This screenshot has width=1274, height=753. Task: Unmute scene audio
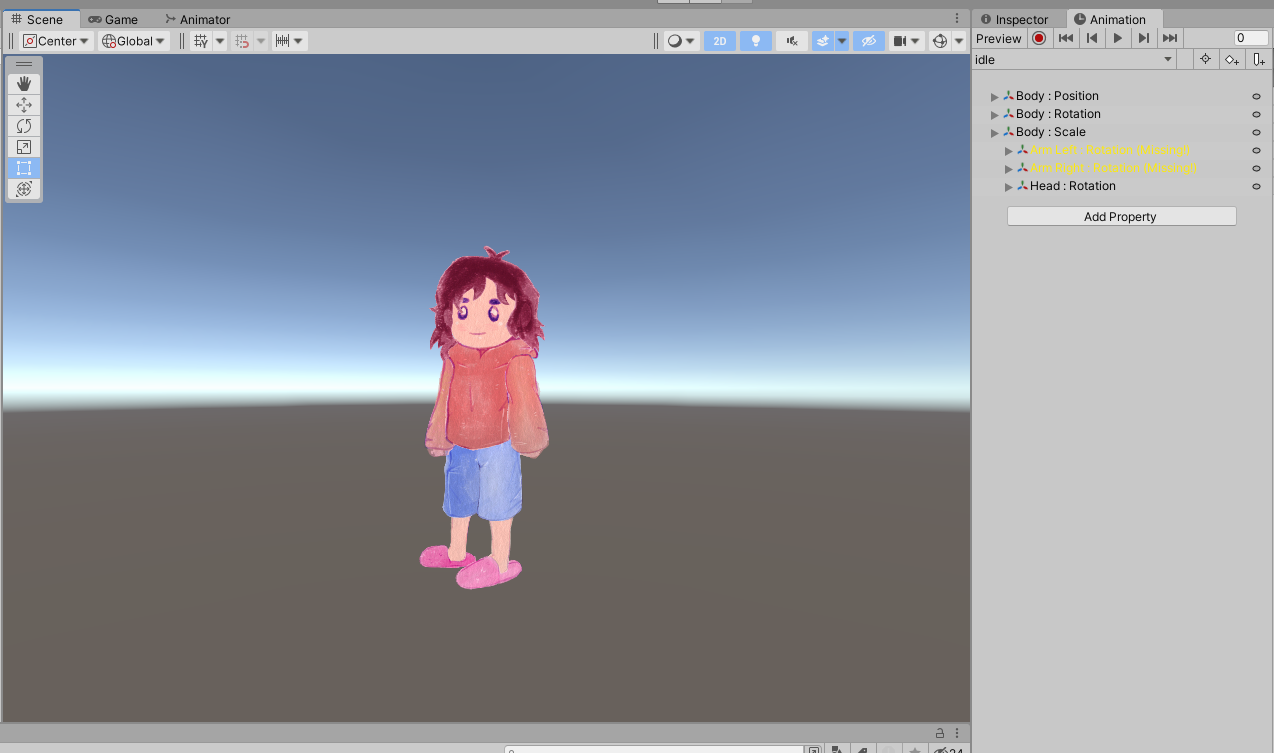pyautogui.click(x=791, y=40)
